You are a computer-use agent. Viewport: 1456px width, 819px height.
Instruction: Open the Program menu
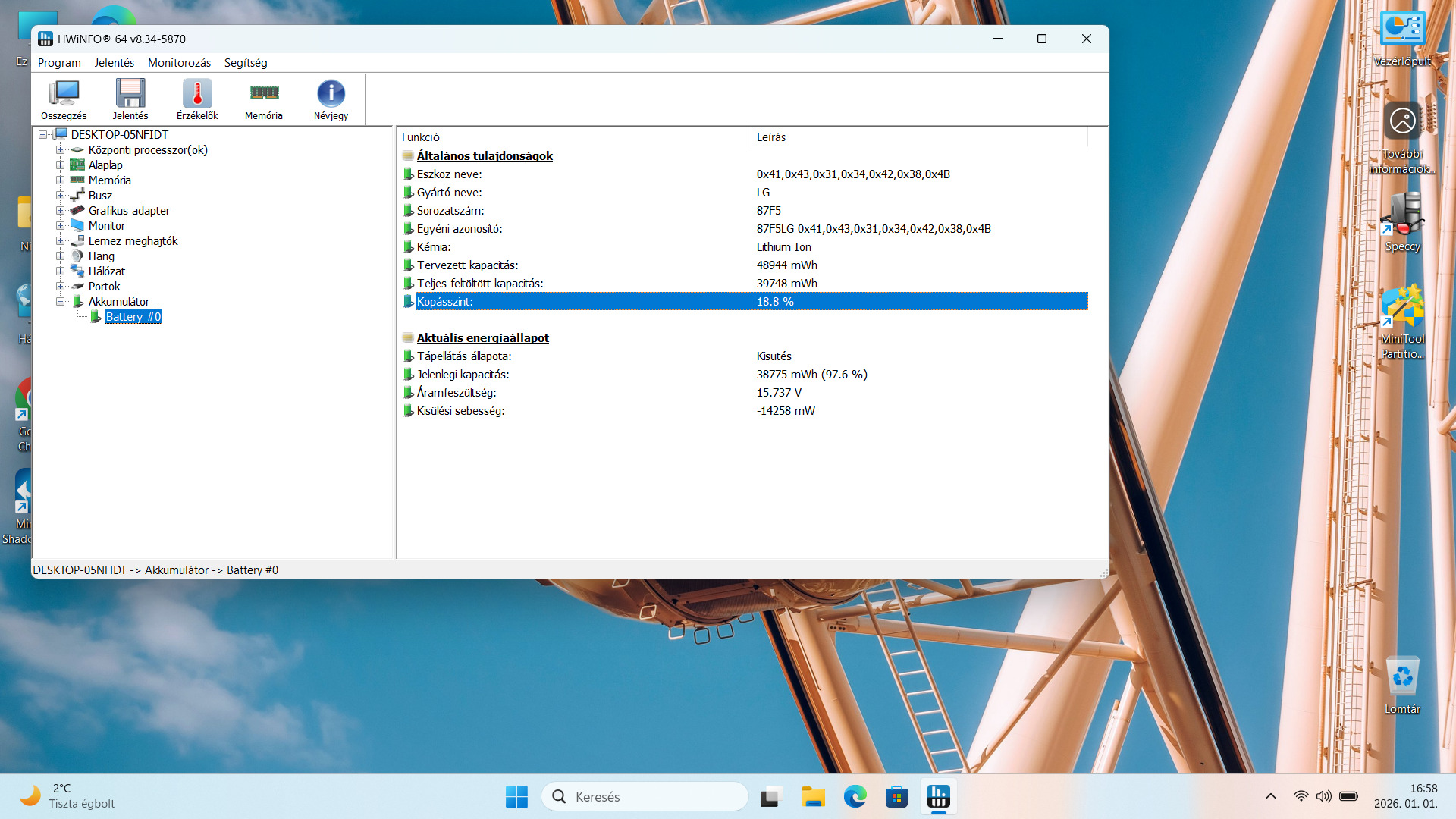click(59, 63)
